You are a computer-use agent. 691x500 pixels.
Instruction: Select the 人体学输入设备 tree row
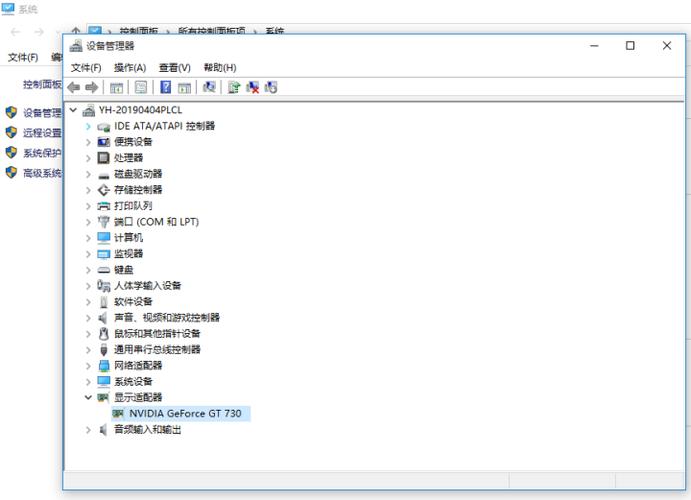pos(147,285)
